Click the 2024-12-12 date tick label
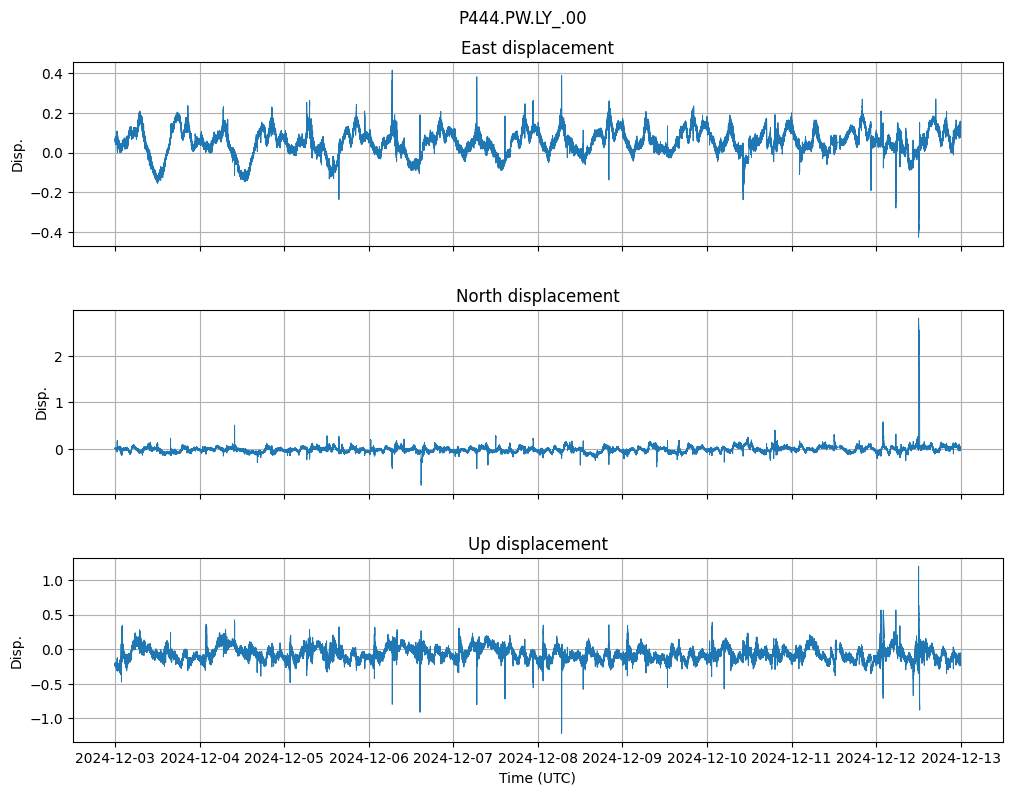Image resolution: width=1012 pixels, height=795 pixels. click(876, 759)
